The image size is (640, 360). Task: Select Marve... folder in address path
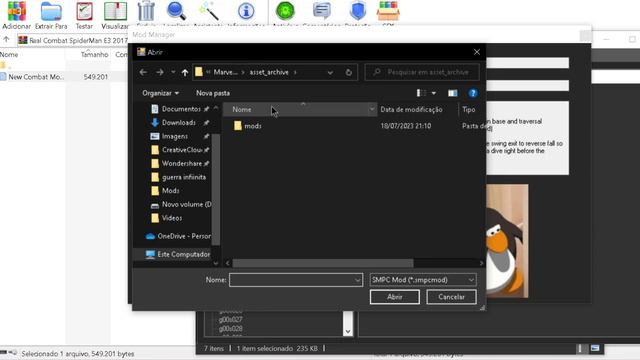[225, 72]
